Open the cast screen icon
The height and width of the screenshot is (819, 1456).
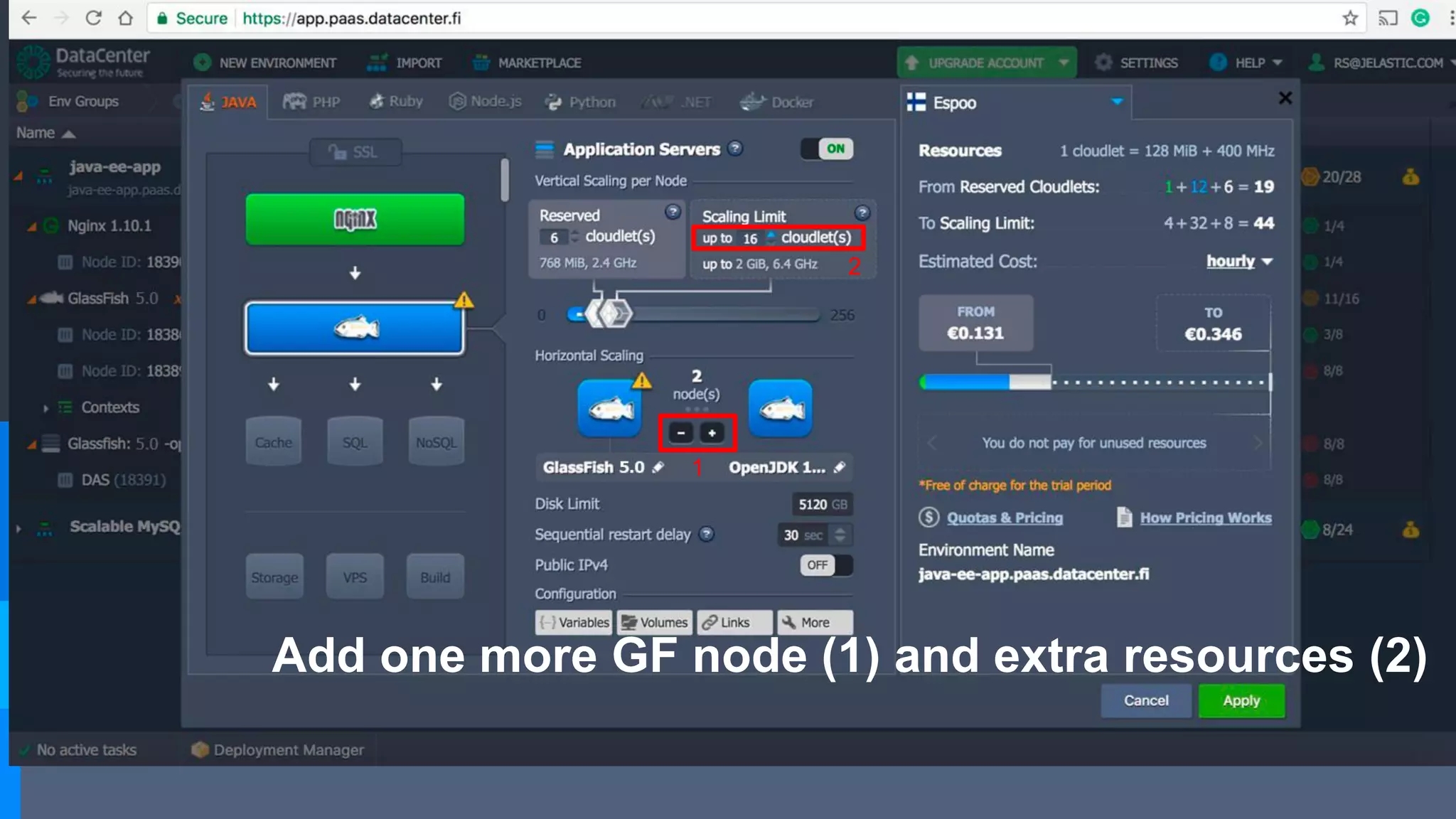pyautogui.click(x=1387, y=18)
